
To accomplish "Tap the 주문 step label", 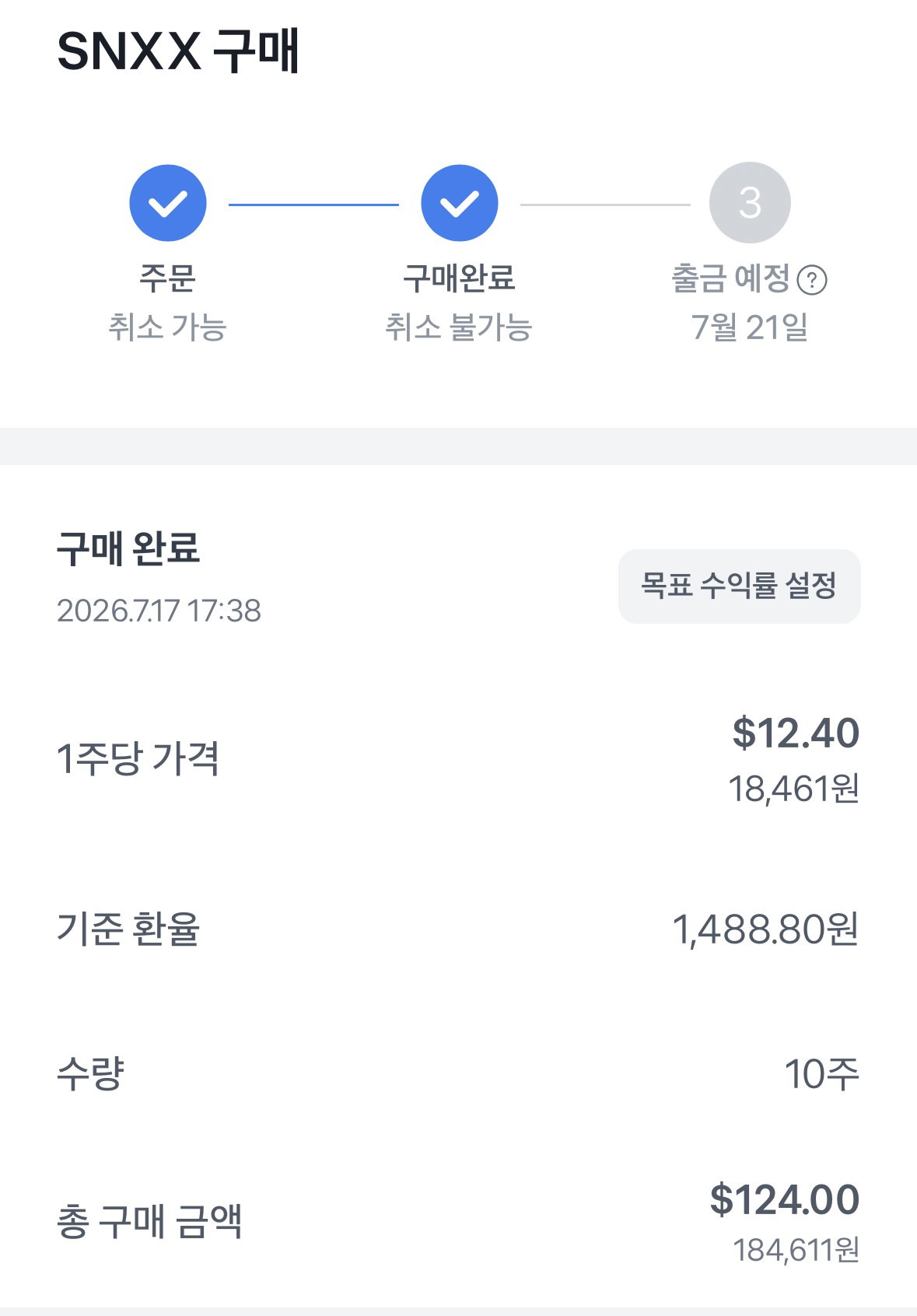I will point(167,278).
